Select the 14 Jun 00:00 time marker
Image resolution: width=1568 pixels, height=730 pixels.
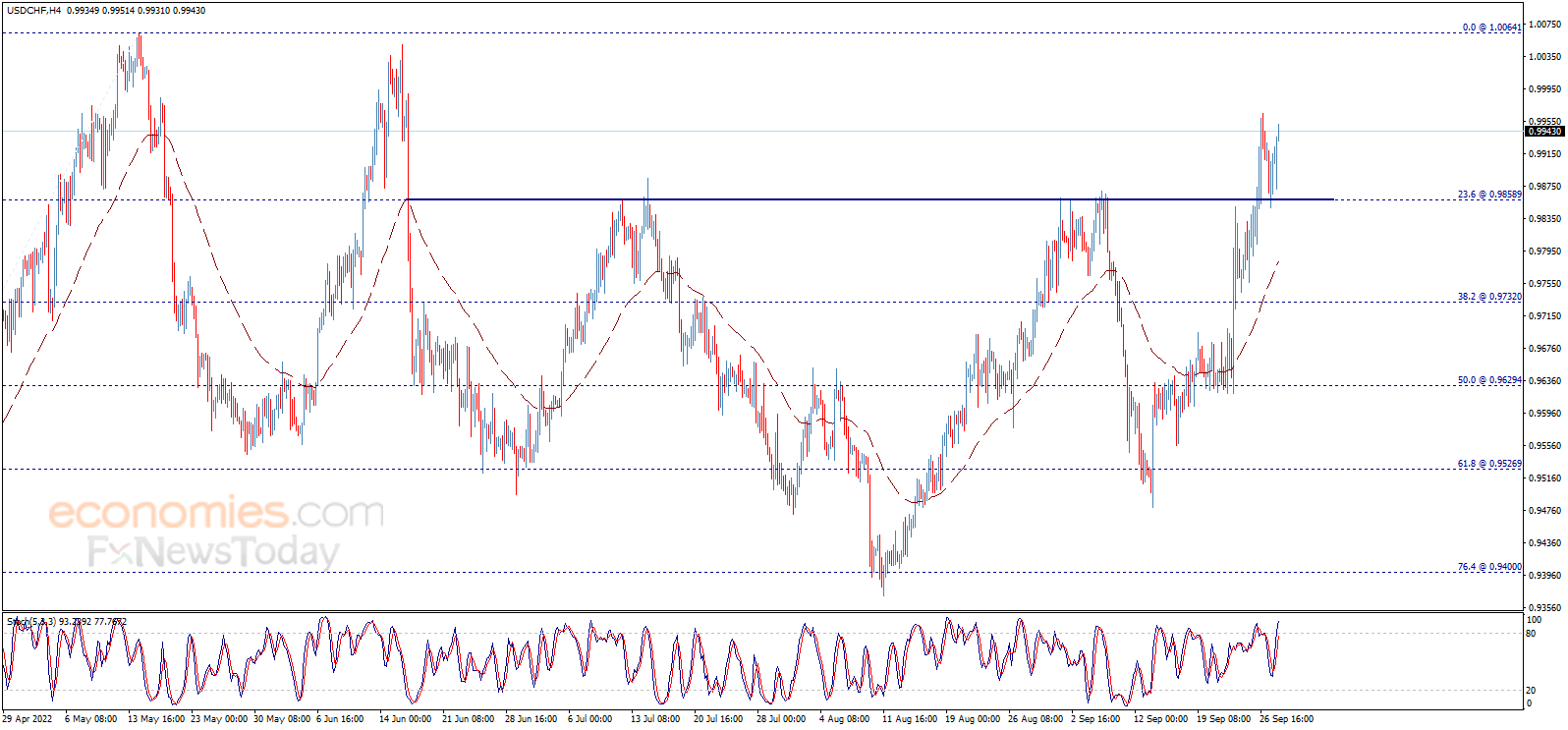pos(405,719)
